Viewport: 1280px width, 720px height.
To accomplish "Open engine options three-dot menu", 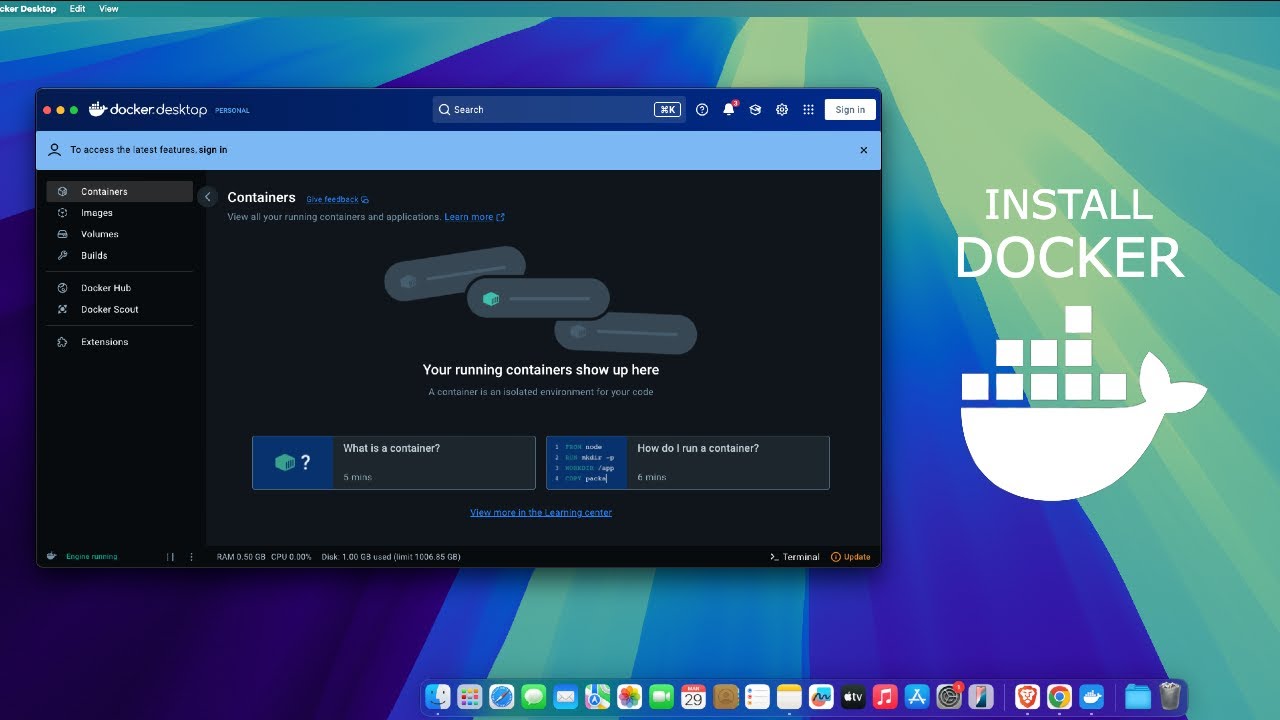I will [x=192, y=557].
